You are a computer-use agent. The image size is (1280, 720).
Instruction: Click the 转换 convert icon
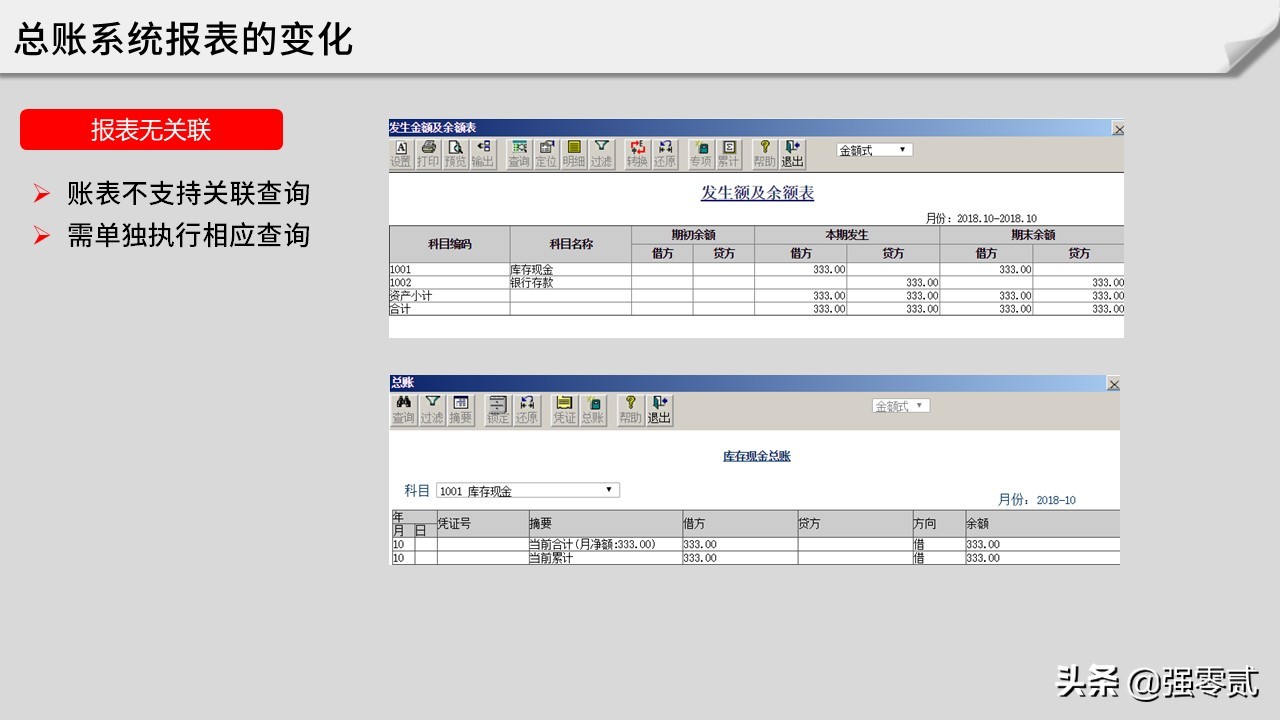(x=638, y=150)
